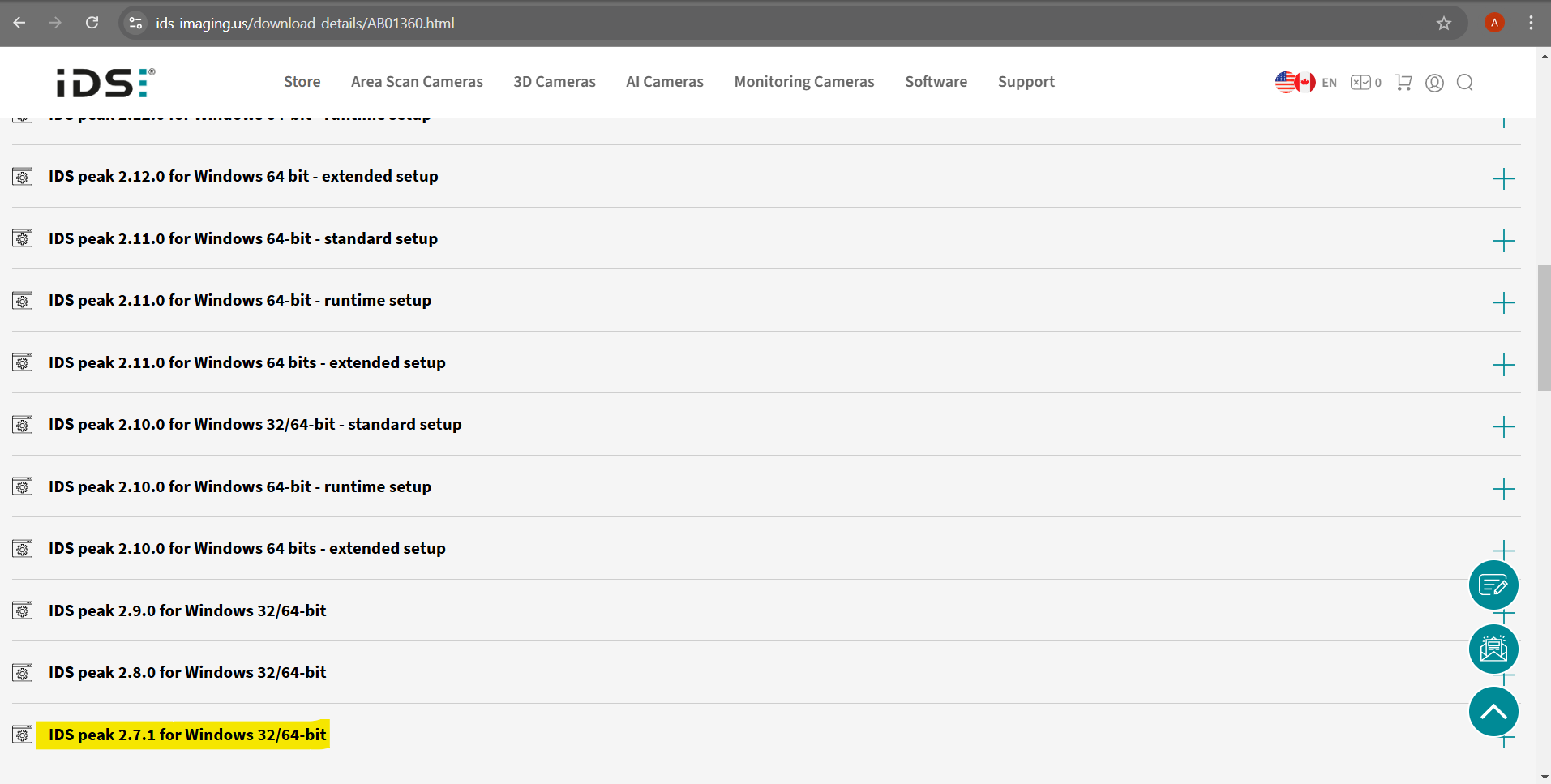The image size is (1551, 784).
Task: Select IDS peak 2.11.0 standard setup title
Action: pos(243,238)
